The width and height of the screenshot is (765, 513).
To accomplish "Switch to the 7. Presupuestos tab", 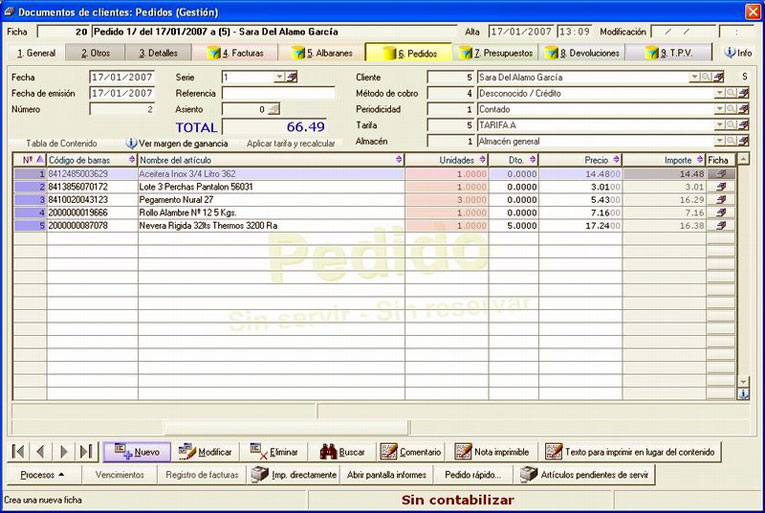I will [x=497, y=53].
